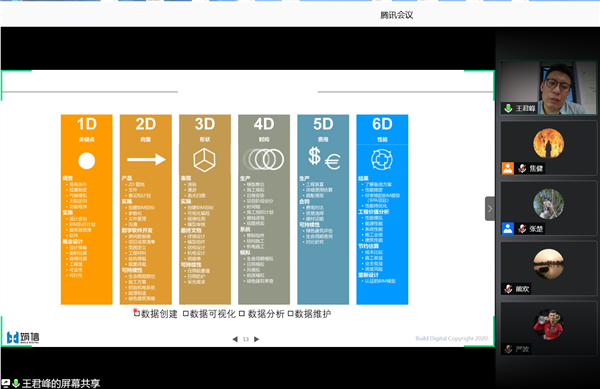Click 王君峰's green microphone icon

(x=508, y=108)
